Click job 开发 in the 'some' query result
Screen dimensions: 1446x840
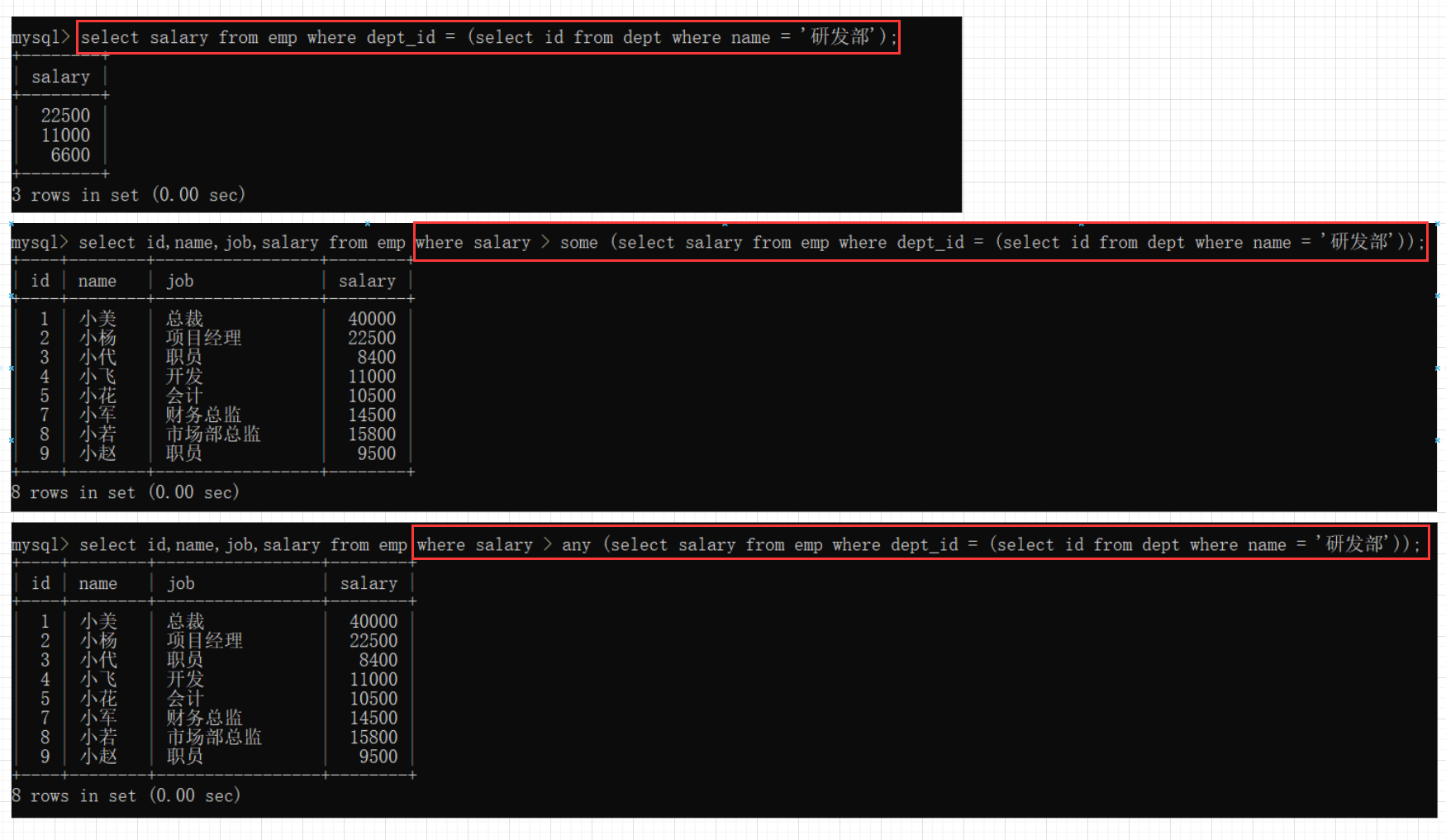click(x=184, y=377)
